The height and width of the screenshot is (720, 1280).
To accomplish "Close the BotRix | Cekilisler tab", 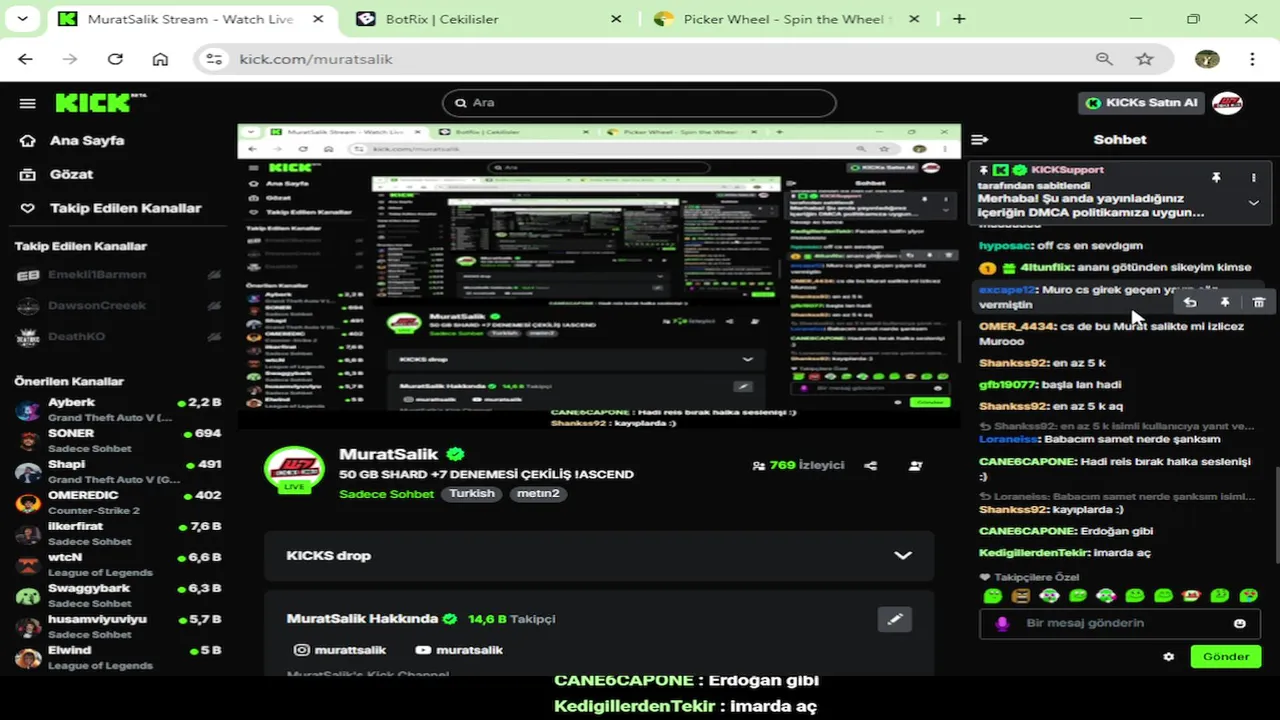I will [x=616, y=19].
